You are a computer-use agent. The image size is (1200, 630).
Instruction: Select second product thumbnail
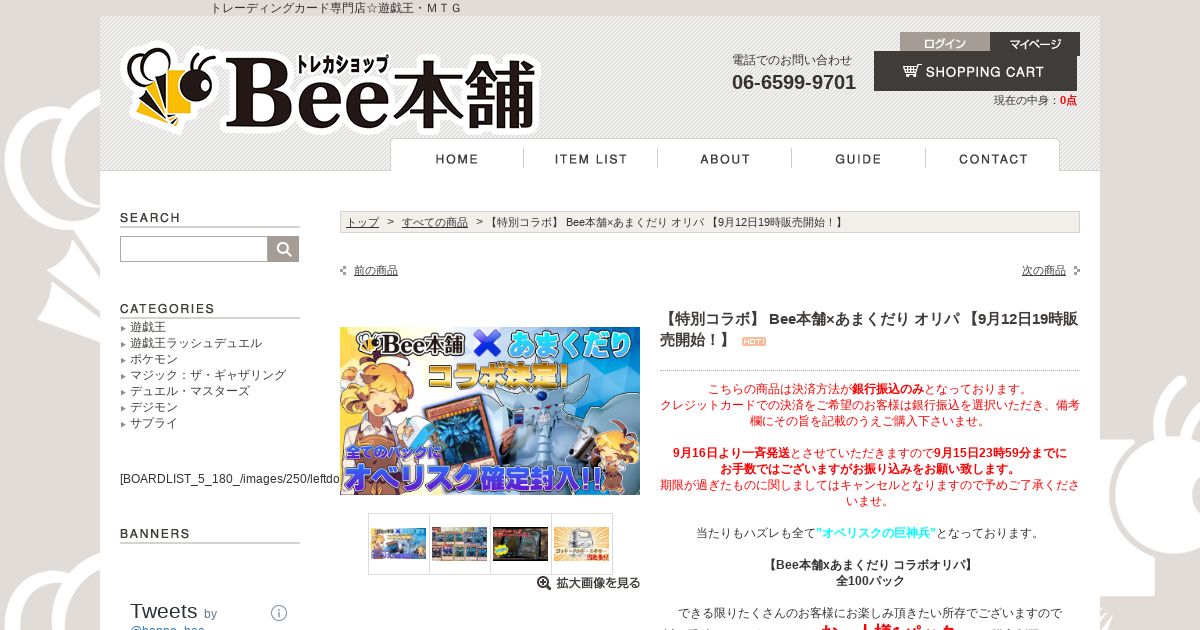click(x=460, y=544)
